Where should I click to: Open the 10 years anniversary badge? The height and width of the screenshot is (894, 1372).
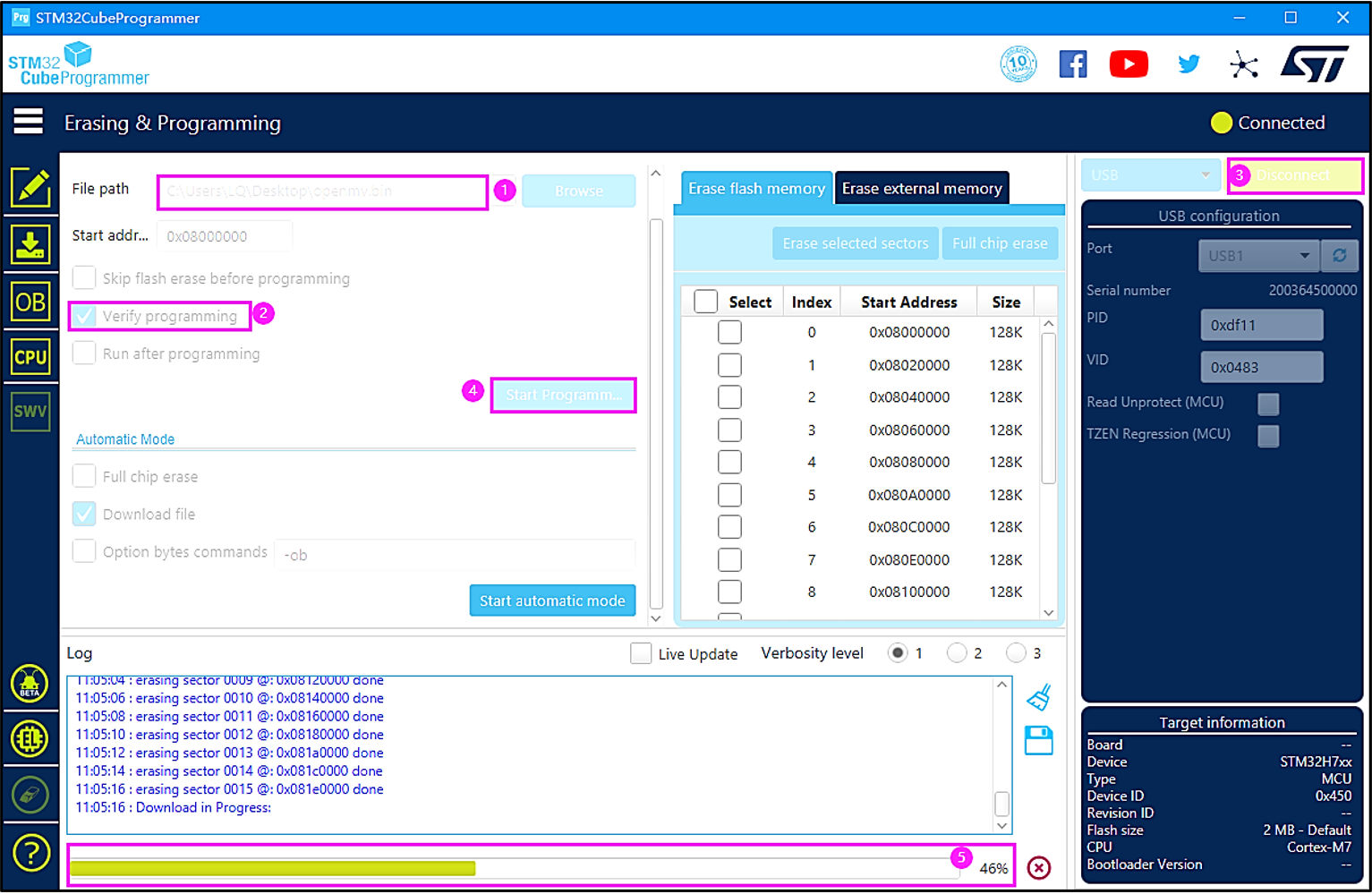1018,64
